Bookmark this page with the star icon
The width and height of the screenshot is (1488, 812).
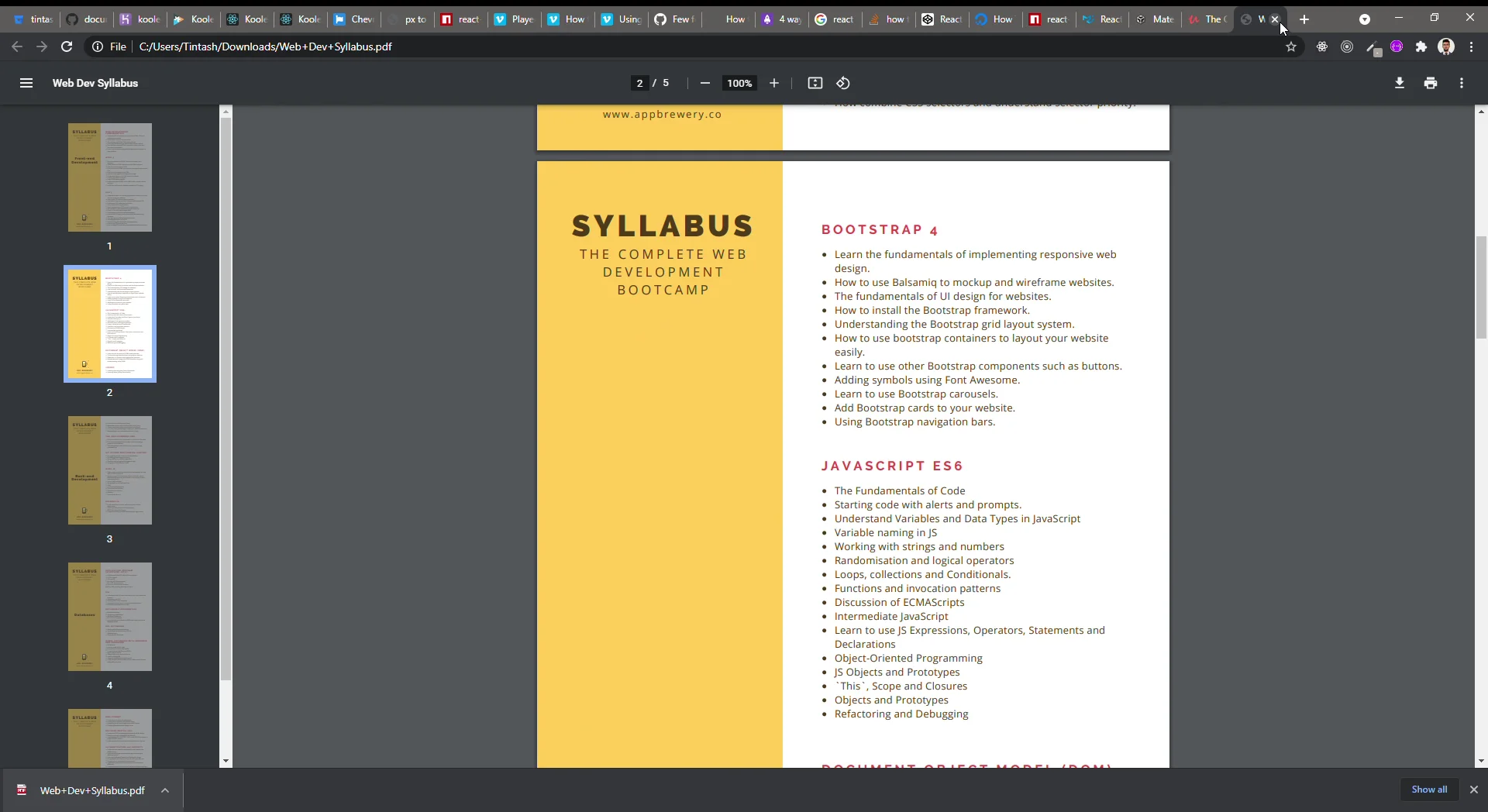tap(1291, 46)
